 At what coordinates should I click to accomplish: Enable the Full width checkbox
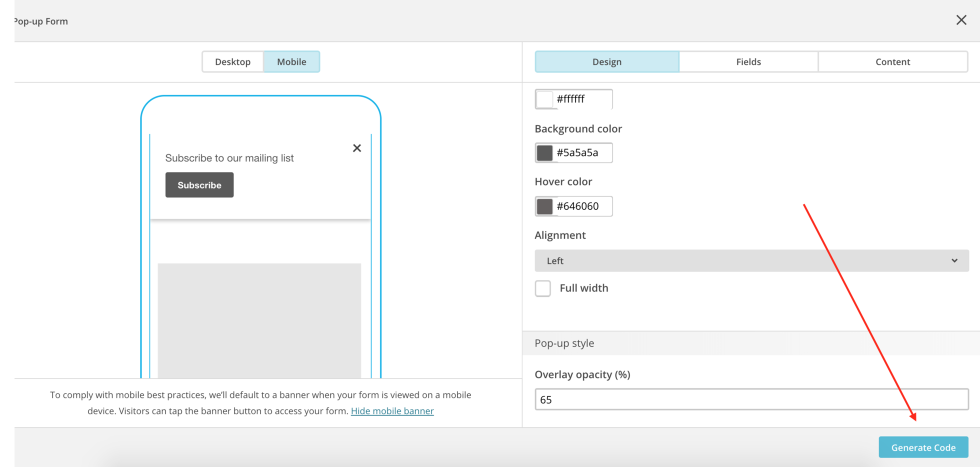coord(543,288)
